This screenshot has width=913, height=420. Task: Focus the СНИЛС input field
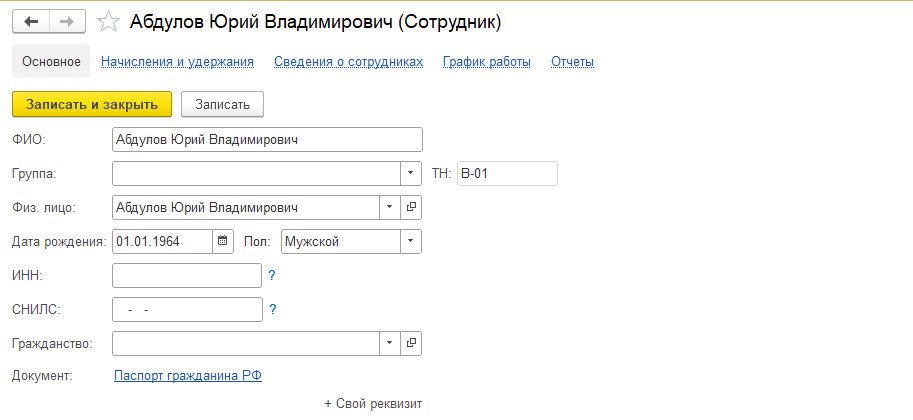187,309
